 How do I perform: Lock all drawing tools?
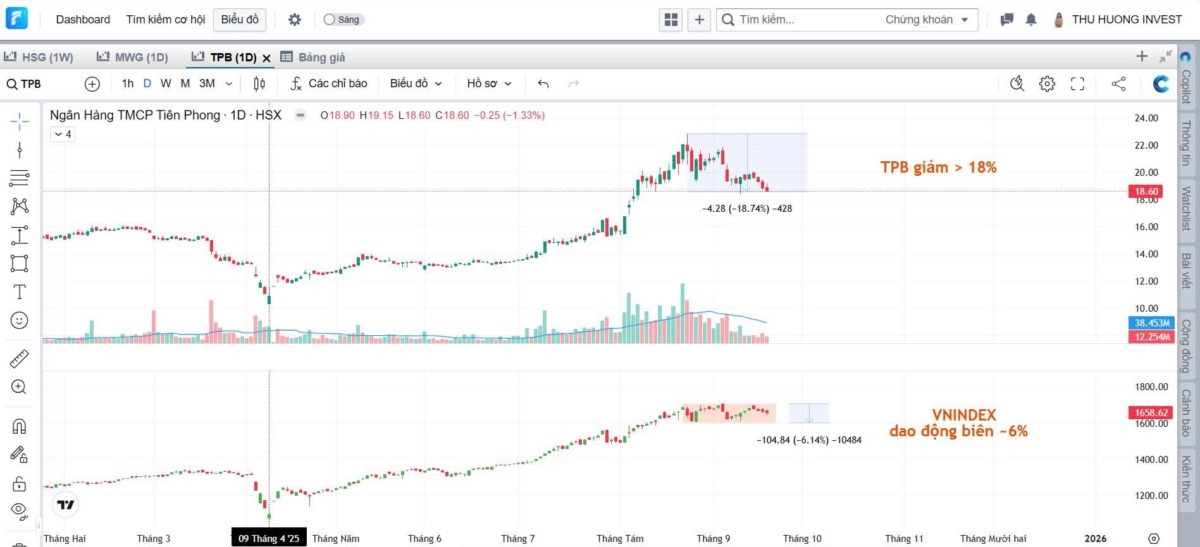[x=19, y=483]
